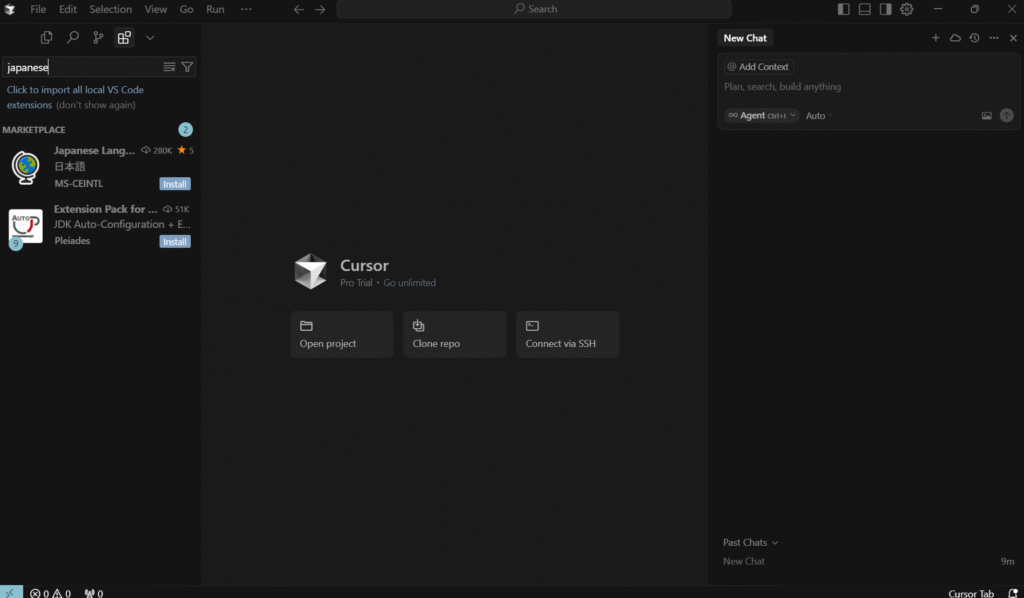1024x598 pixels.
Task: Install the Extension Pack by Pleiades
Action: (x=175, y=242)
